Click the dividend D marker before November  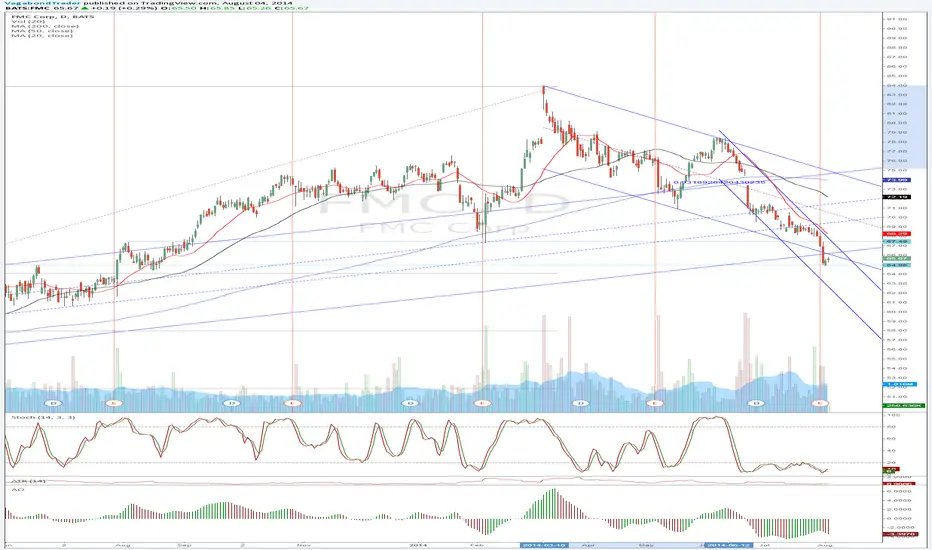(232, 403)
